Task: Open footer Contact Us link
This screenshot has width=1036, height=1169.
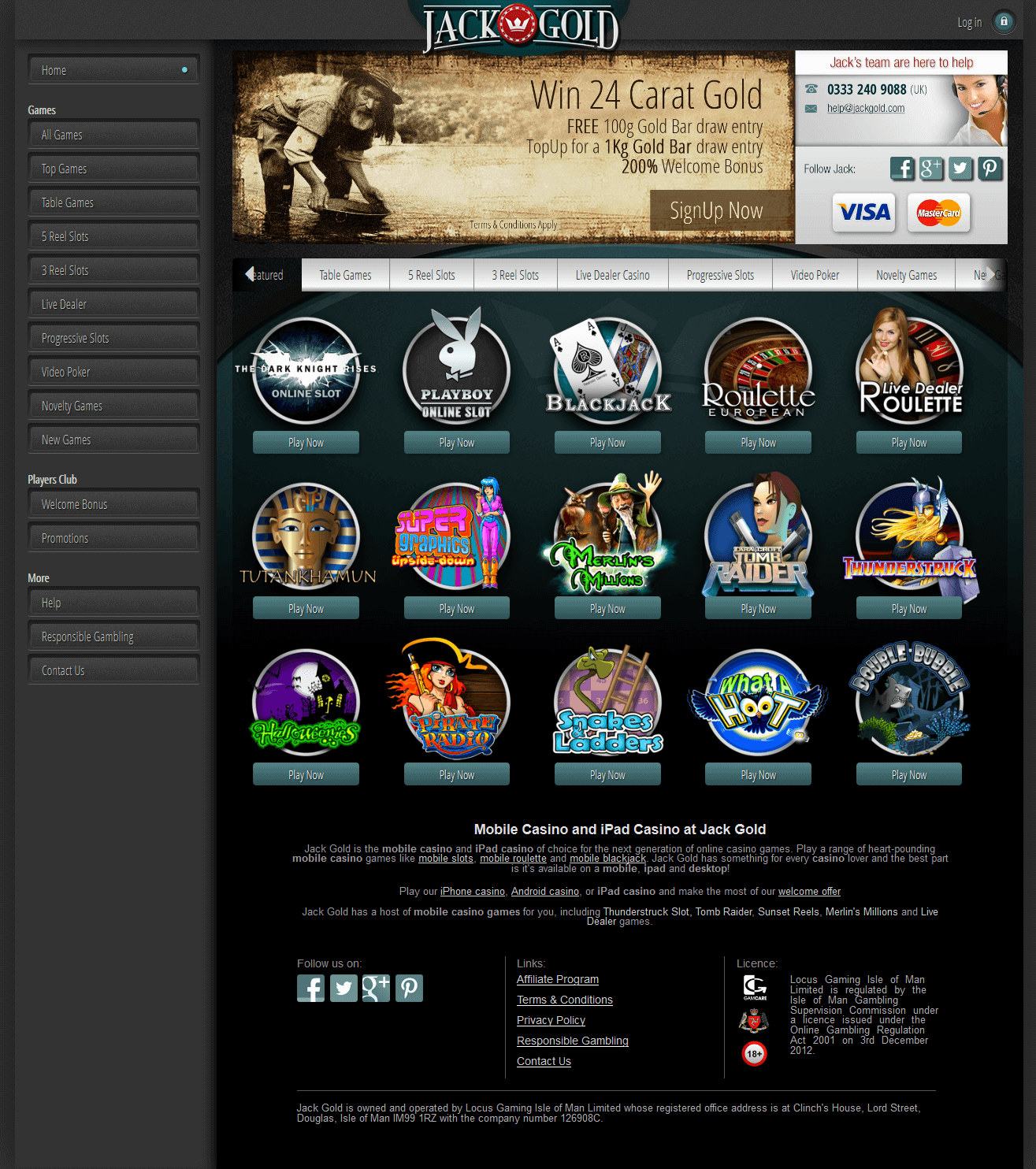Action: tap(544, 1061)
